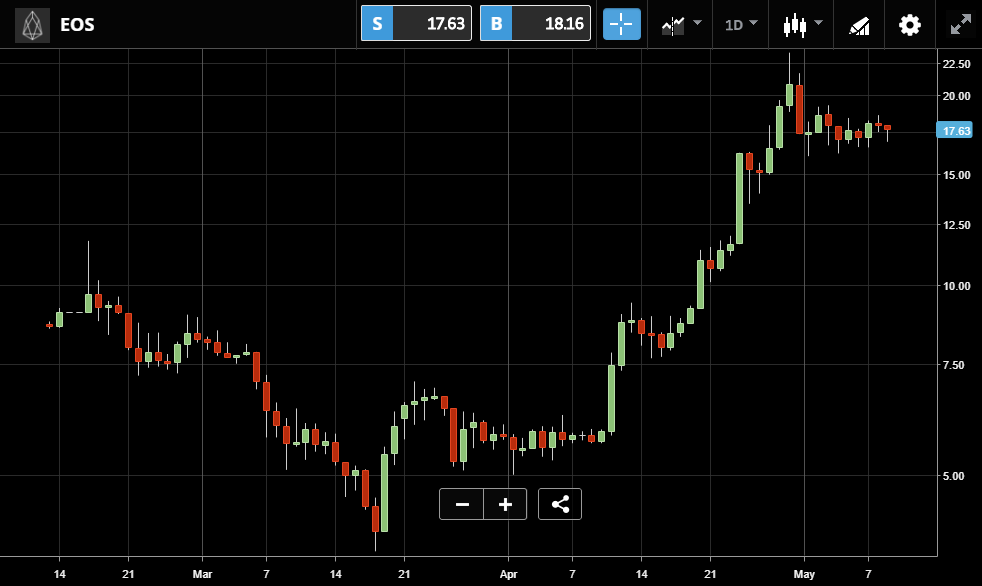Click the EOS coin logo icon
The height and width of the screenshot is (586, 982).
pyautogui.click(x=32, y=25)
